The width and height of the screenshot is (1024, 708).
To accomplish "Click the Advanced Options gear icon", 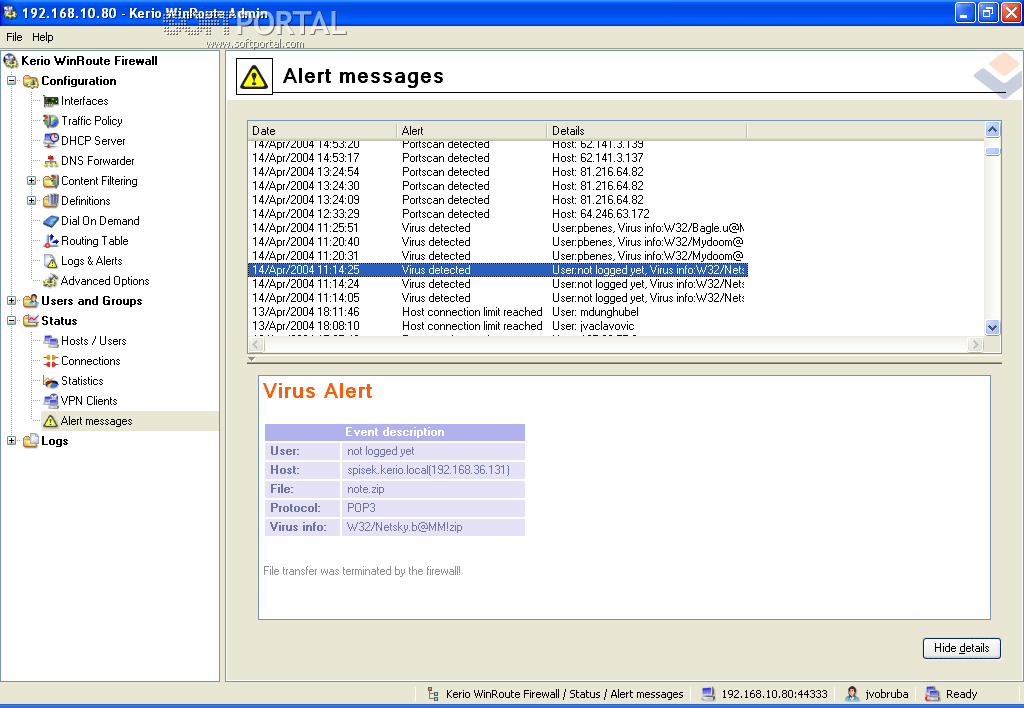I will pyautogui.click(x=50, y=281).
